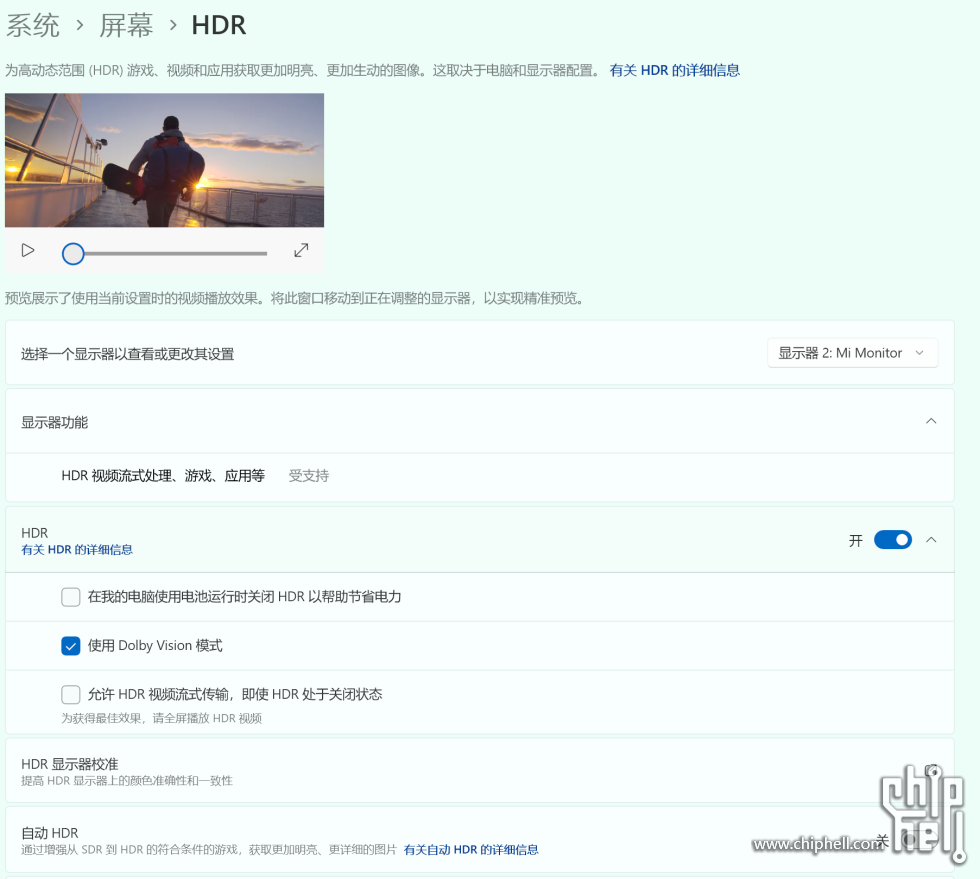
Task: Open 有关 HDR 的详细信息 link under HDR toggle
Action: click(x=77, y=550)
